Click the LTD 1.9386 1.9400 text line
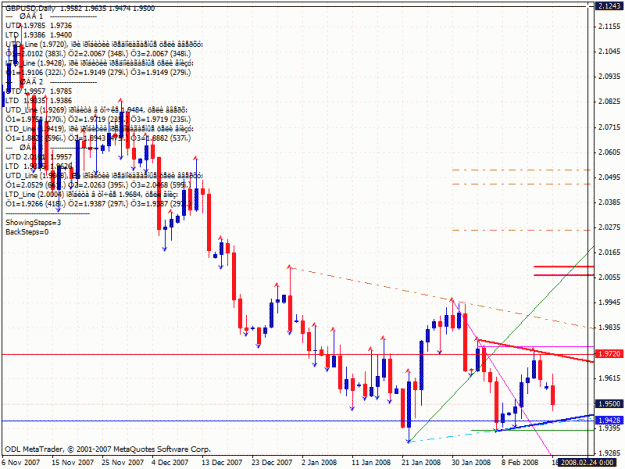This screenshot has height=469, width=625. [39, 35]
